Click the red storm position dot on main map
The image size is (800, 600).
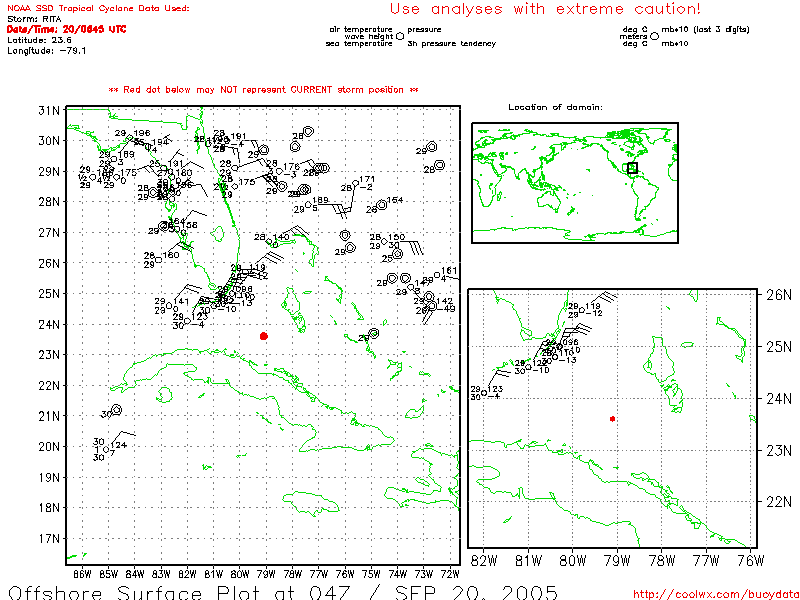(264, 336)
